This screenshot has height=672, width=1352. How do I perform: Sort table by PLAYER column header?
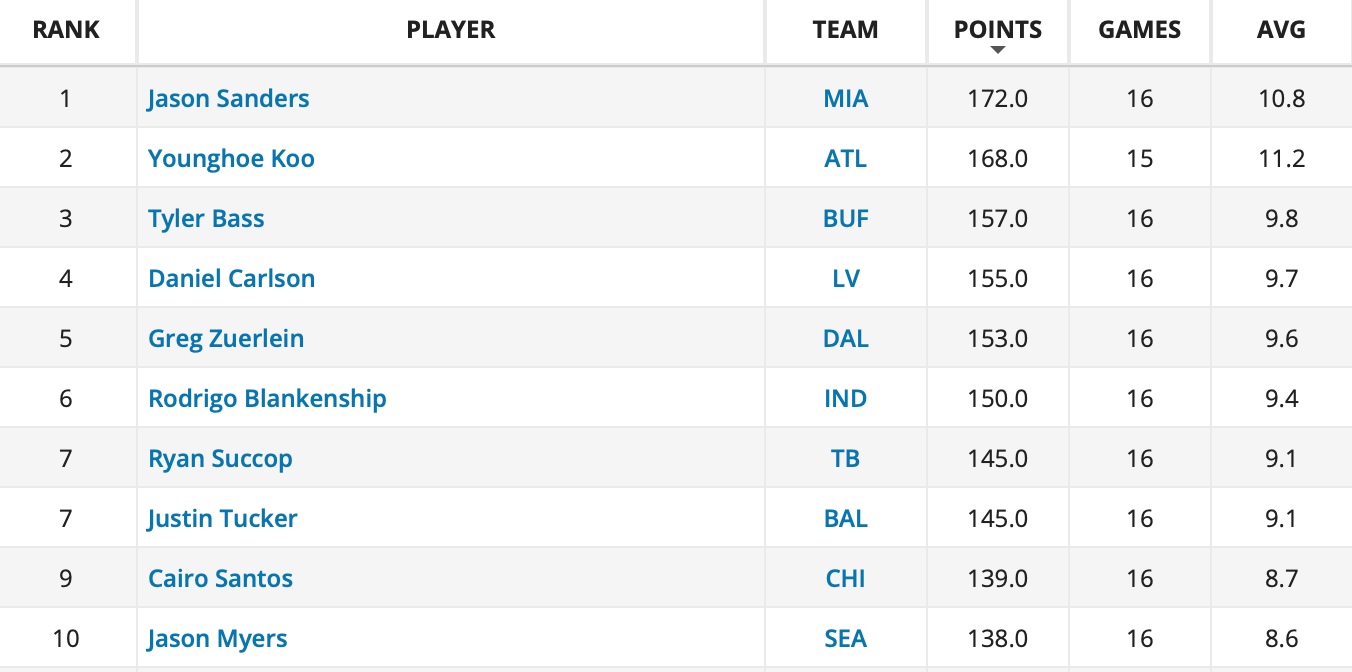pos(451,30)
